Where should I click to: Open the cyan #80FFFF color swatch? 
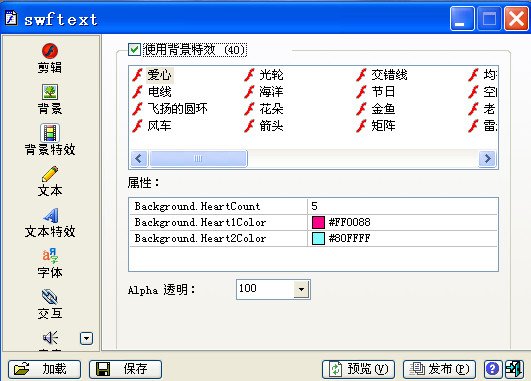click(x=318, y=238)
